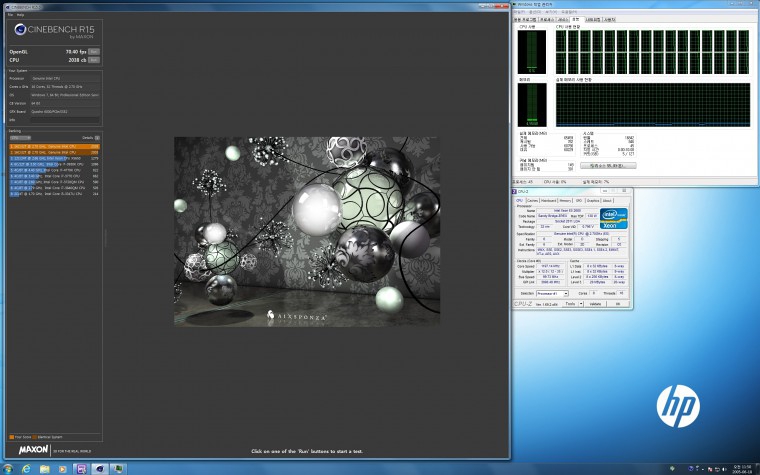This screenshot has width=760, height=475.
Task: Click the memory usage meter in Task Manager
Action: pyautogui.click(x=532, y=105)
